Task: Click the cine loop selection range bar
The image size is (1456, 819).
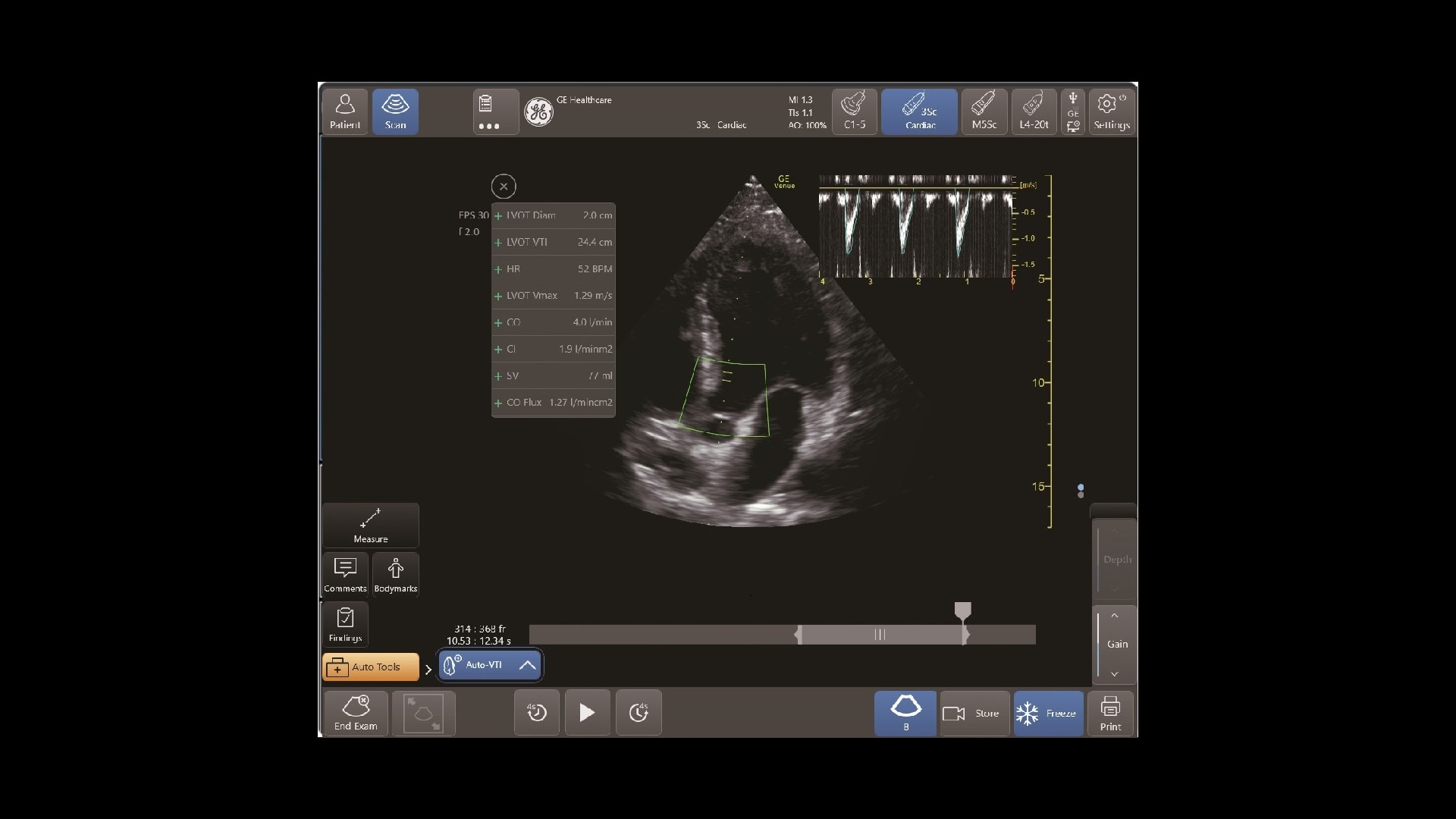Action: (x=880, y=635)
